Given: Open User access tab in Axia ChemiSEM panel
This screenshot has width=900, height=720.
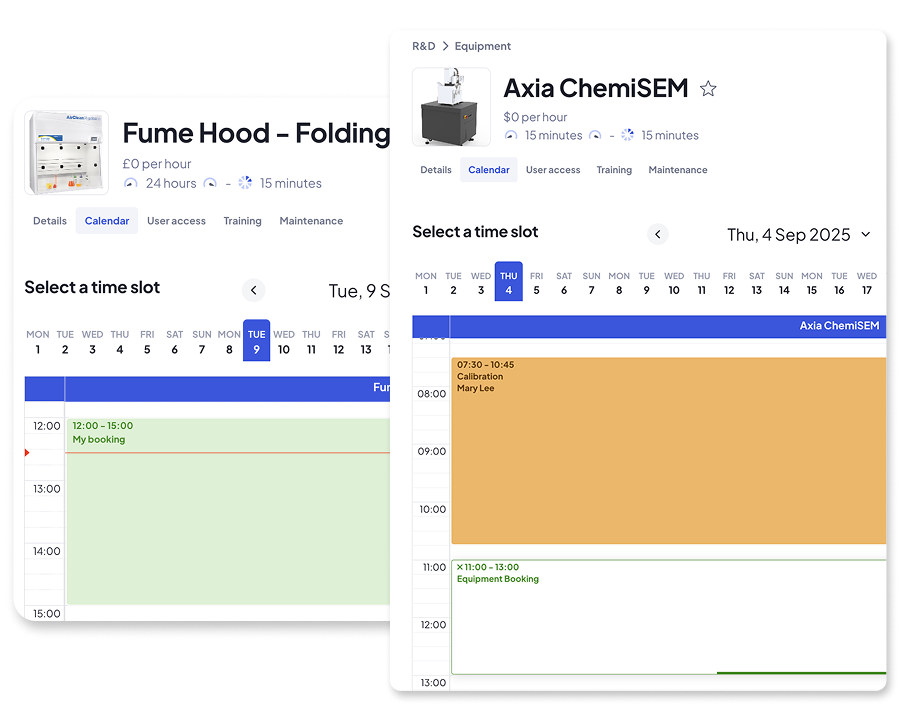Looking at the screenshot, I should coord(553,170).
